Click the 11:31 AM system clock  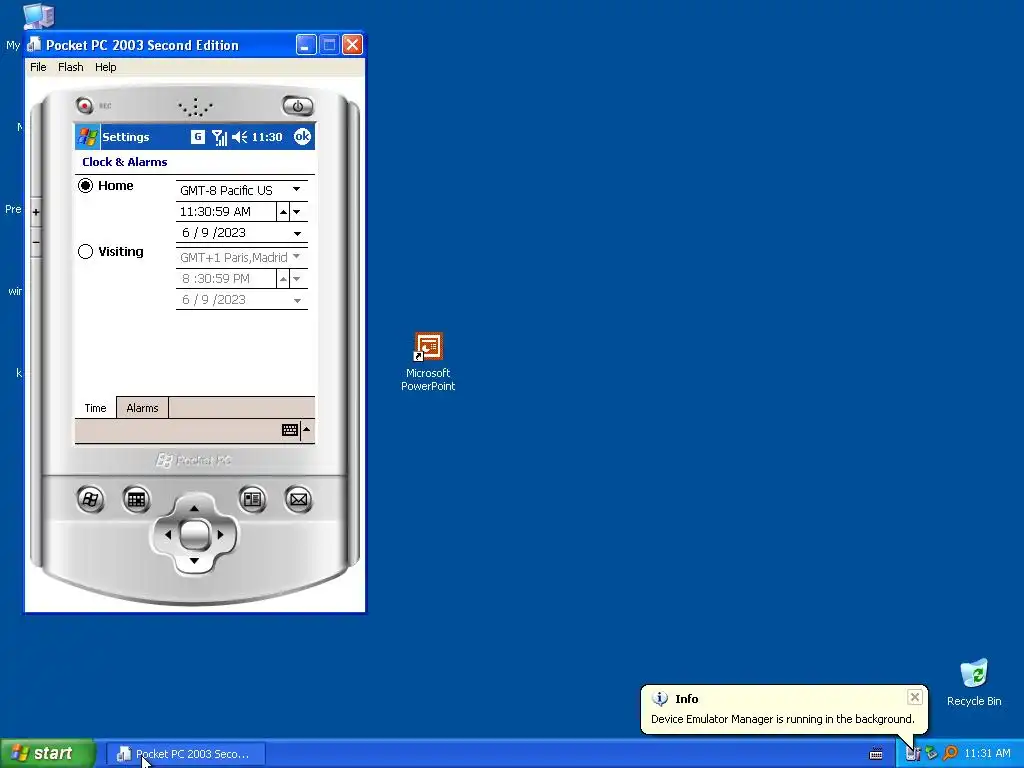pos(987,753)
